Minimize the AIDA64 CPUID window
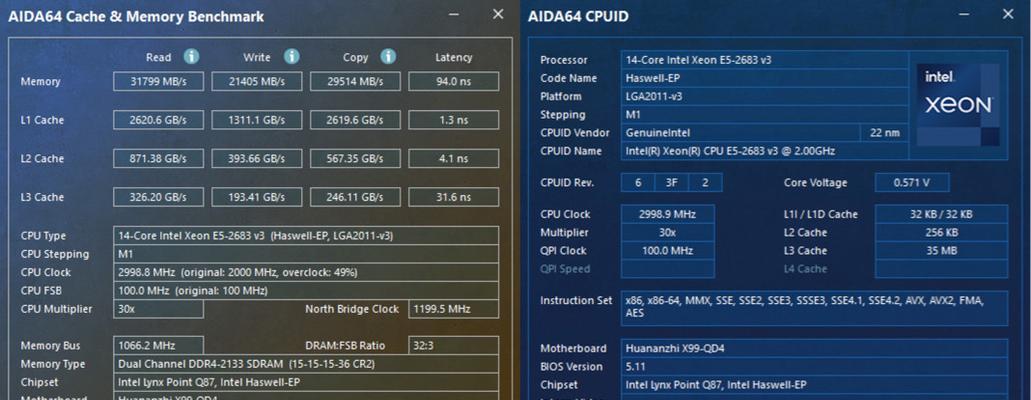This screenshot has height=400, width=1031. pyautogui.click(x=964, y=14)
